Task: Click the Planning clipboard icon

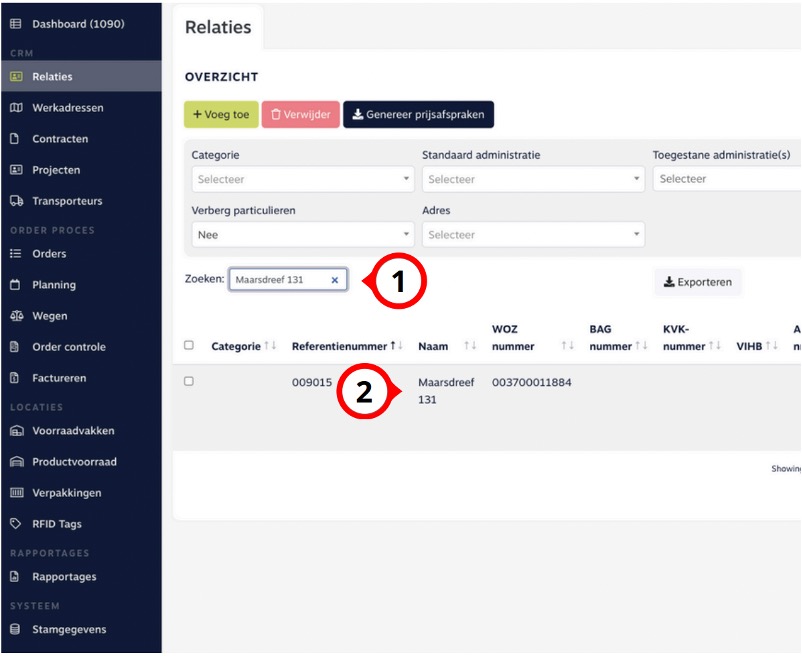Action: coord(15,285)
